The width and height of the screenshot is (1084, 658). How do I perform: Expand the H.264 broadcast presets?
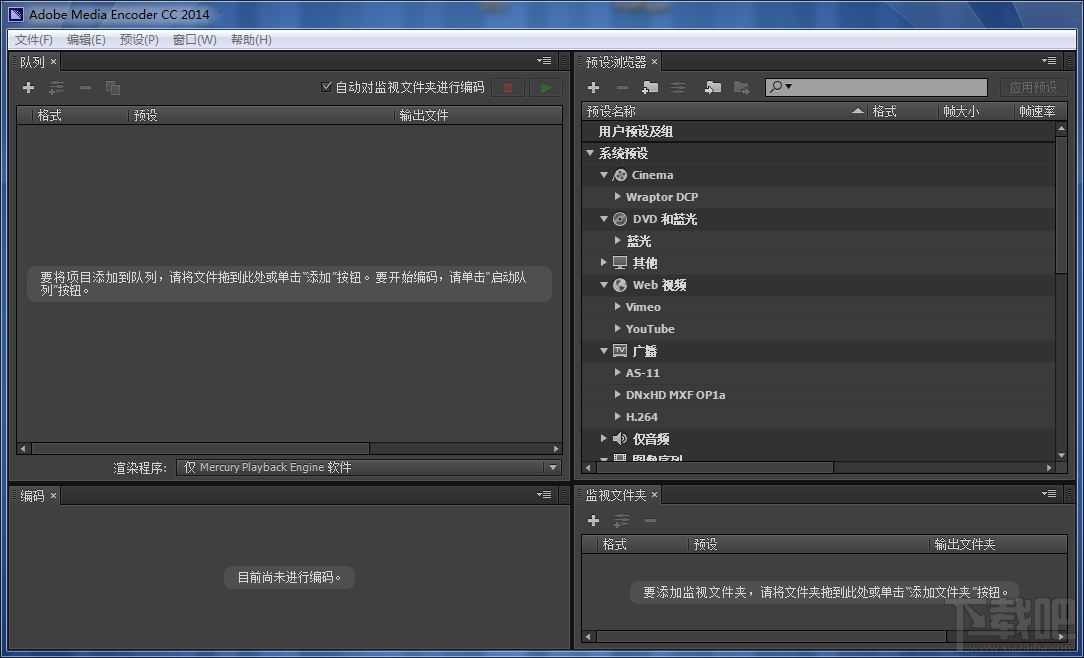(x=617, y=416)
